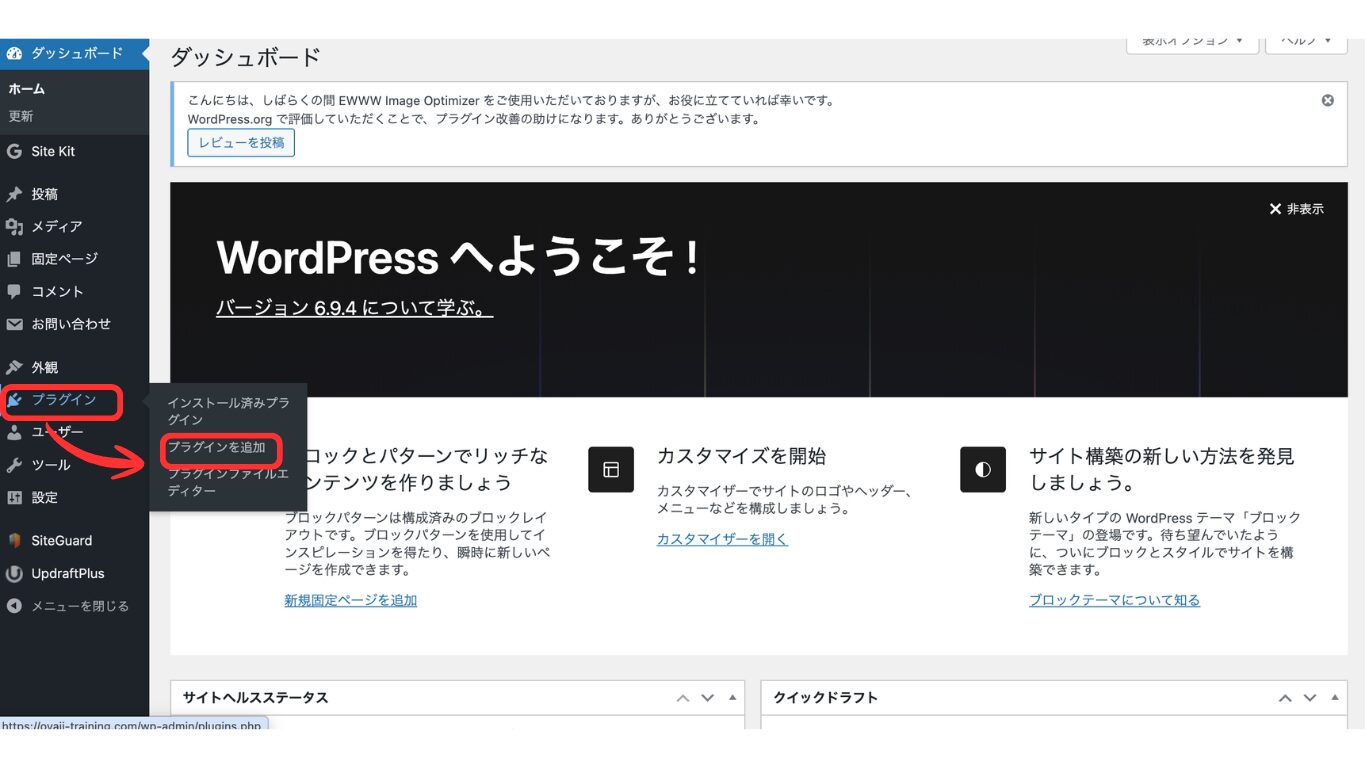1366x768 pixels.
Task: Click the pushpin icon beside 投稿
Action: coord(14,194)
